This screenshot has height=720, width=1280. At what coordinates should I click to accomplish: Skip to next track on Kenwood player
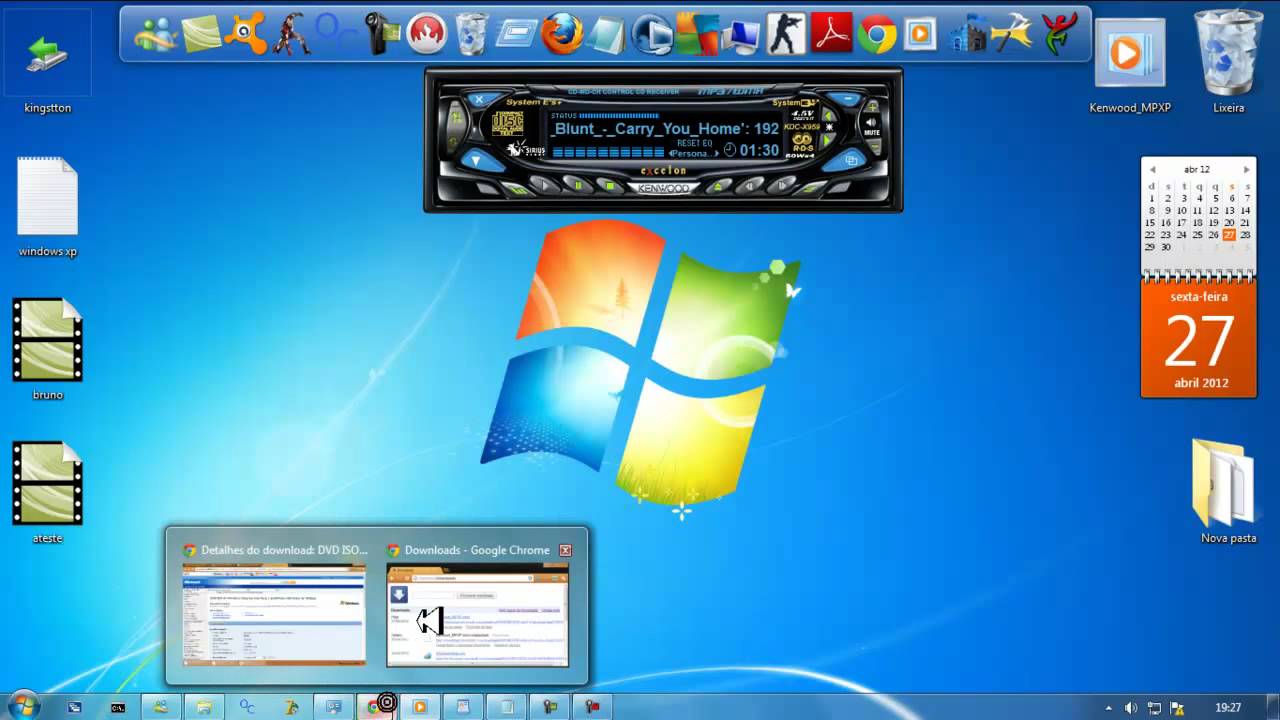point(782,185)
